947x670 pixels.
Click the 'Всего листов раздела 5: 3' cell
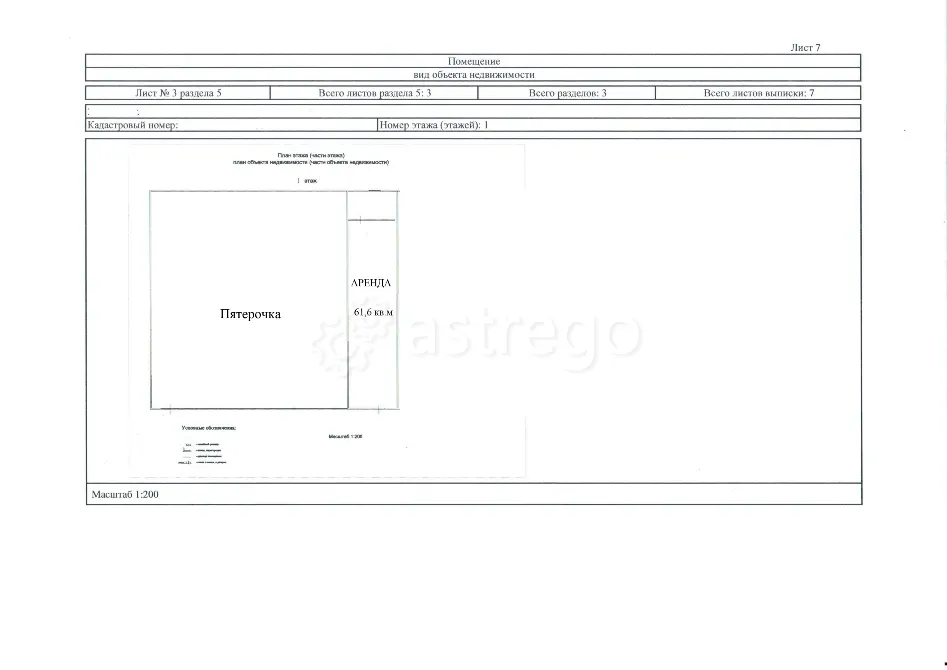[x=374, y=93]
